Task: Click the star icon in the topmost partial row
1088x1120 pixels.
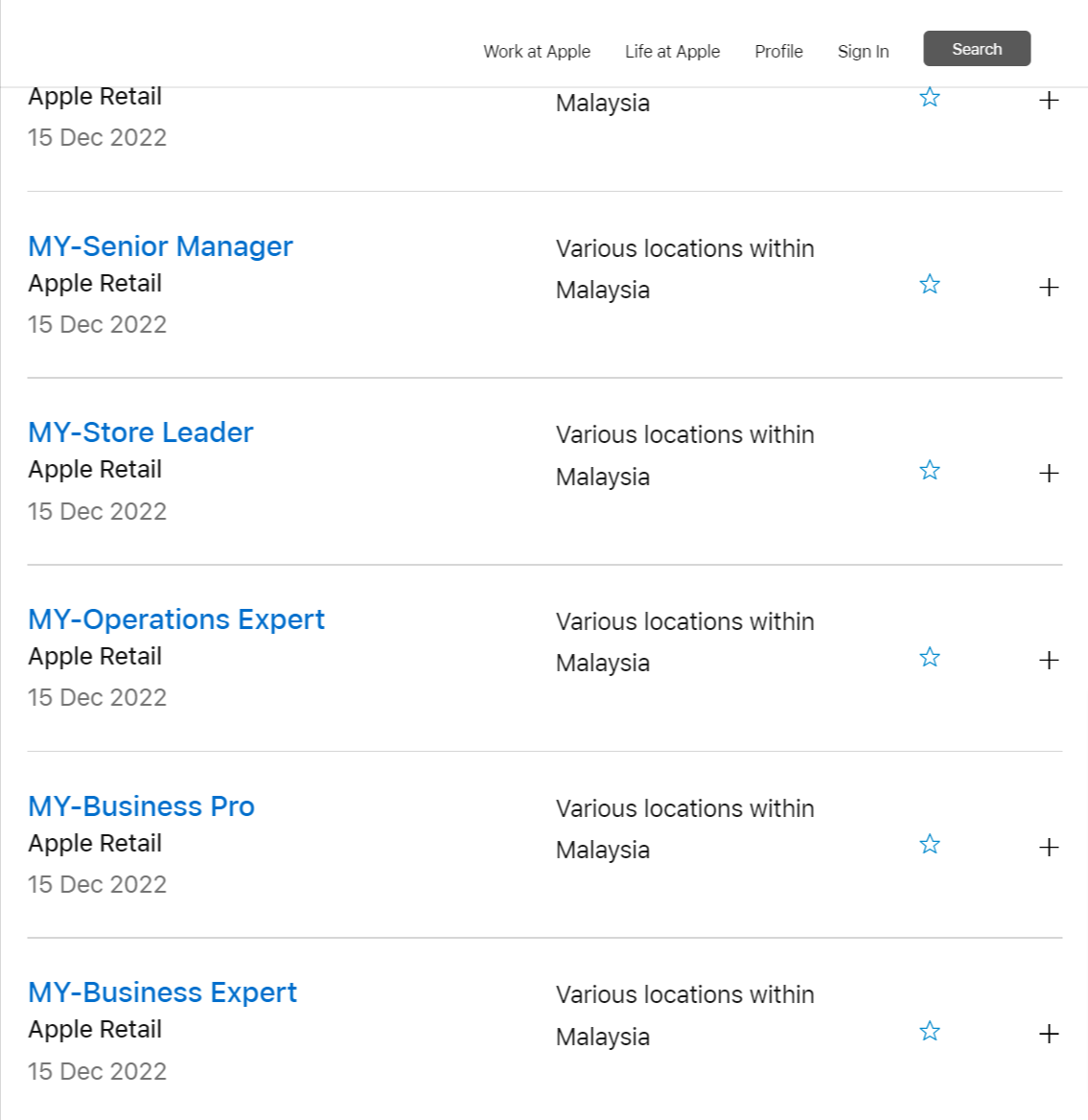Action: pyautogui.click(x=929, y=98)
